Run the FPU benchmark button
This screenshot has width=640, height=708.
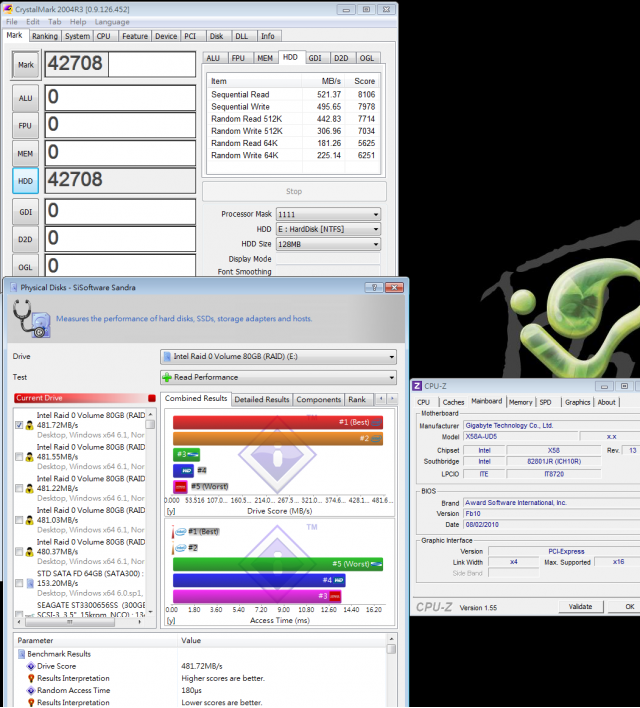pyautogui.click(x=25, y=126)
